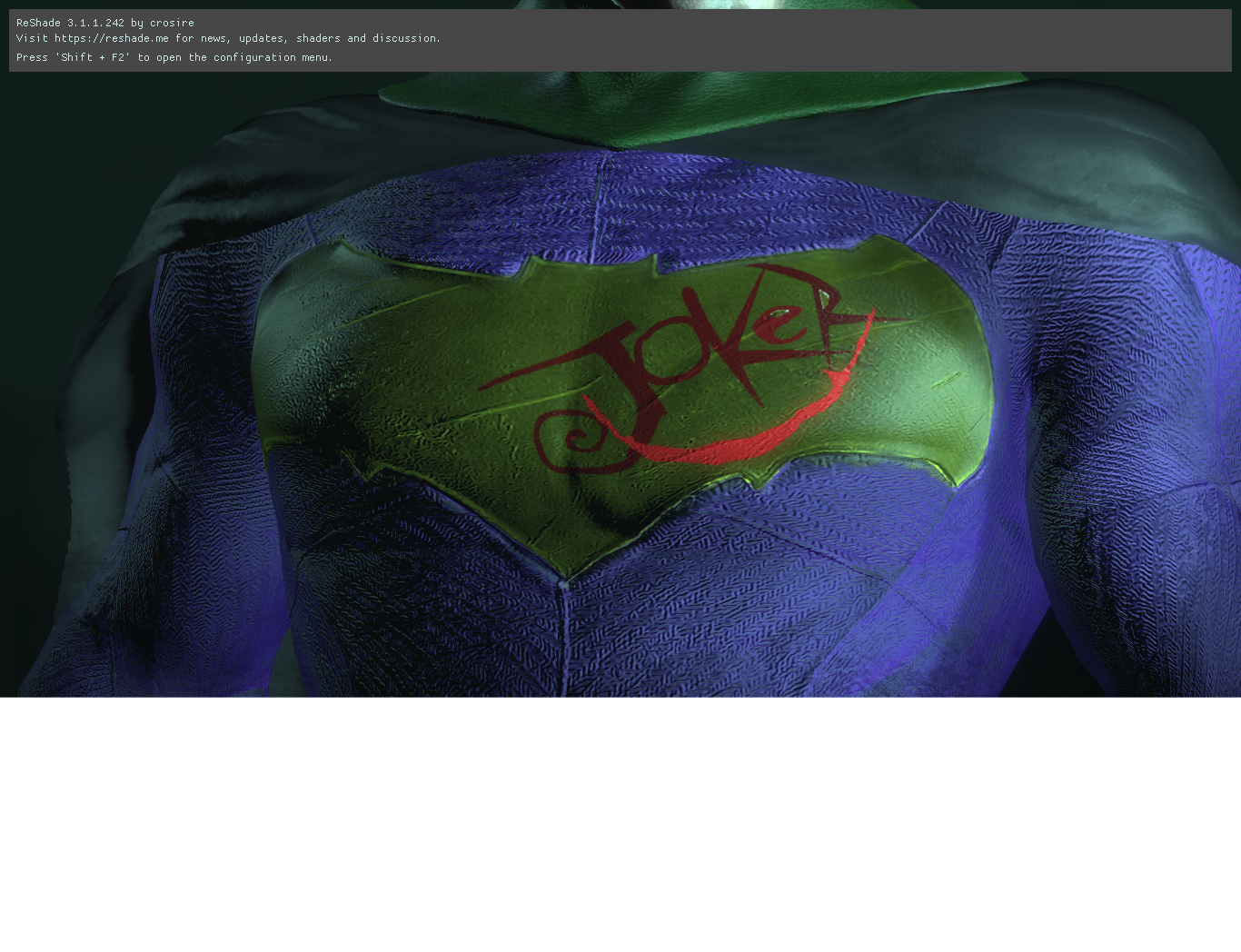1241x952 pixels.
Task: Click the "Press 'Shift + F2'" configuration hint line
Action: 174,57
